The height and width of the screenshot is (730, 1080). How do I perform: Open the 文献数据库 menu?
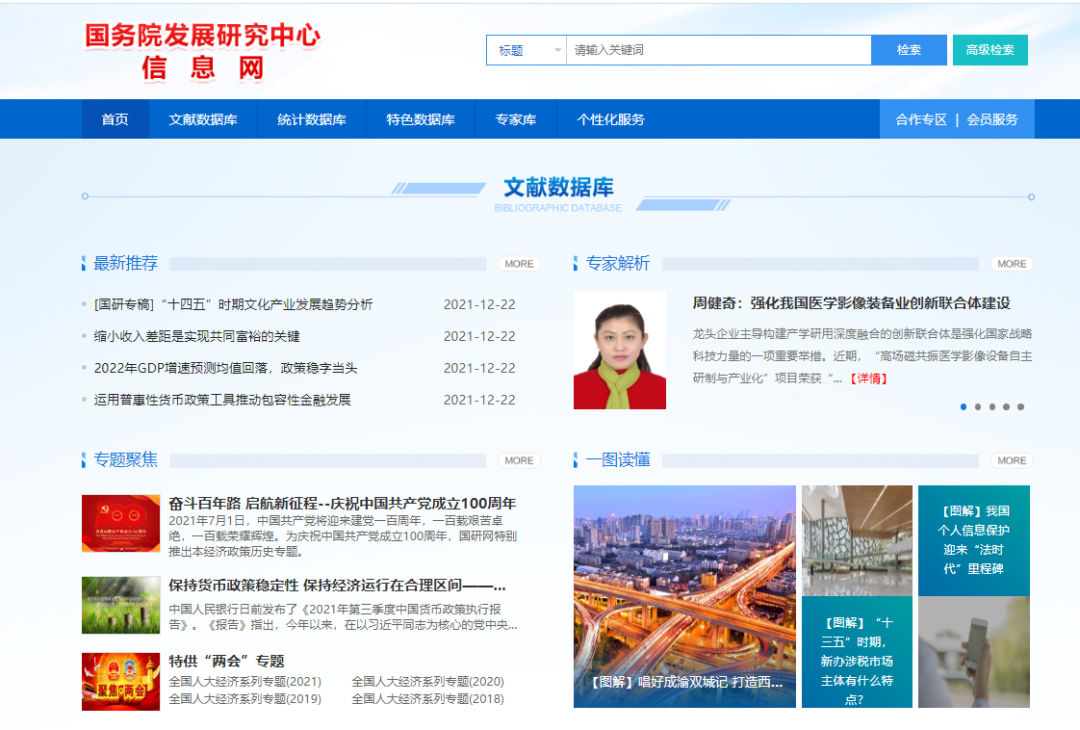pos(203,118)
